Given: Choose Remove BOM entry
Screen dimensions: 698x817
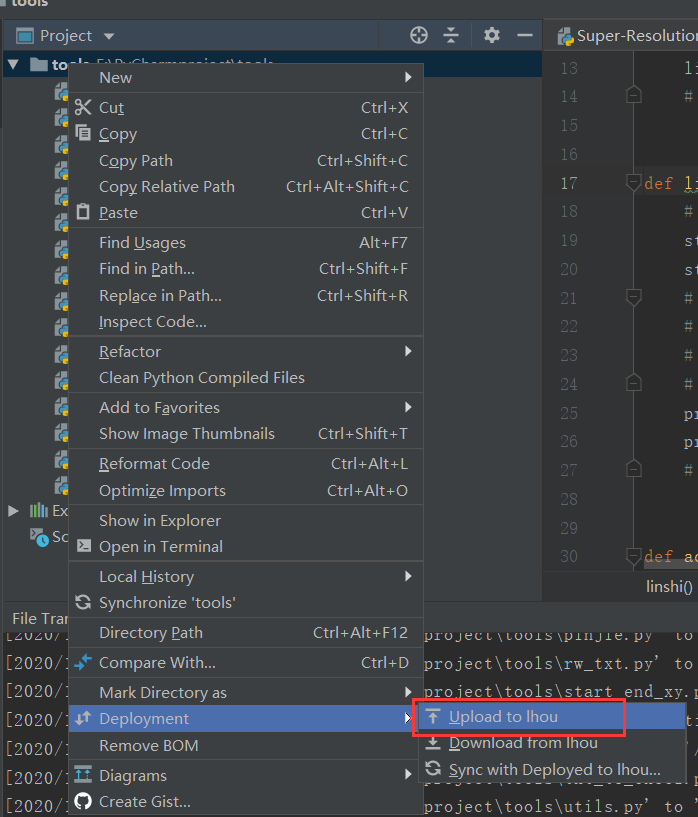Looking at the screenshot, I should [x=246, y=746].
